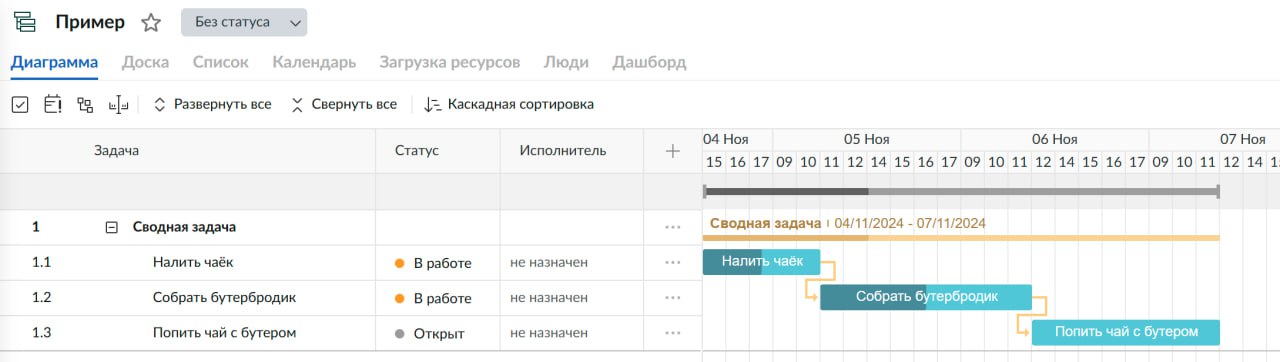Open status В работе of Налить чаёк
Screen dimensions: 1280x362
[433, 263]
